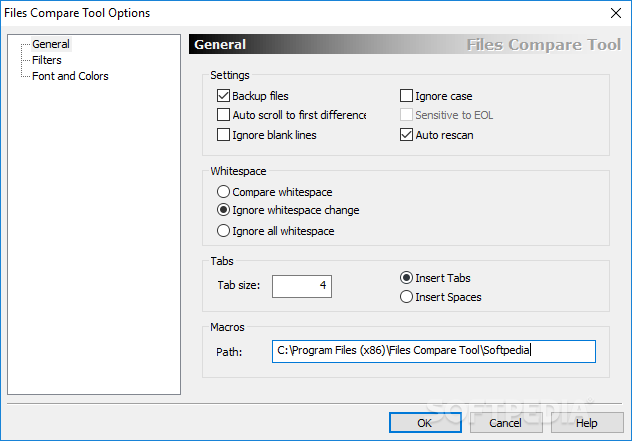
Task: Click the Tab size input field
Action: 302,286
